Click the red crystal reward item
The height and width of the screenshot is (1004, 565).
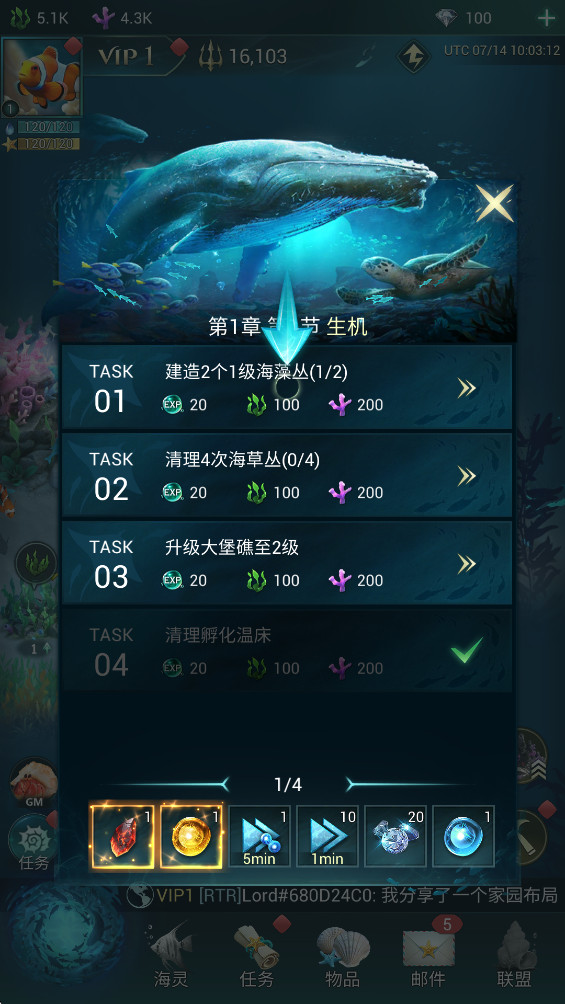click(122, 836)
